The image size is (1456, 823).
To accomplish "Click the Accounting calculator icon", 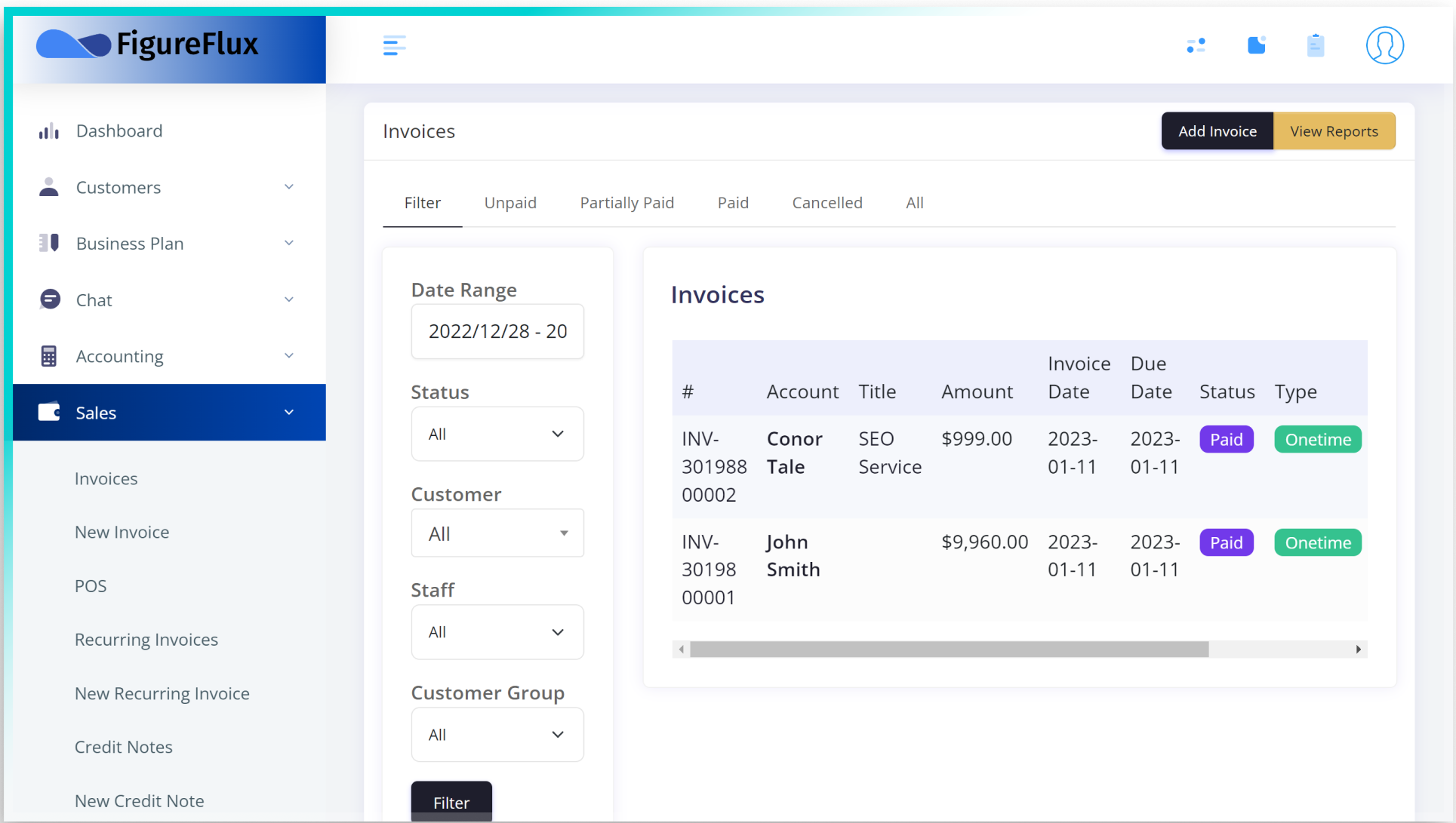I will point(49,356).
